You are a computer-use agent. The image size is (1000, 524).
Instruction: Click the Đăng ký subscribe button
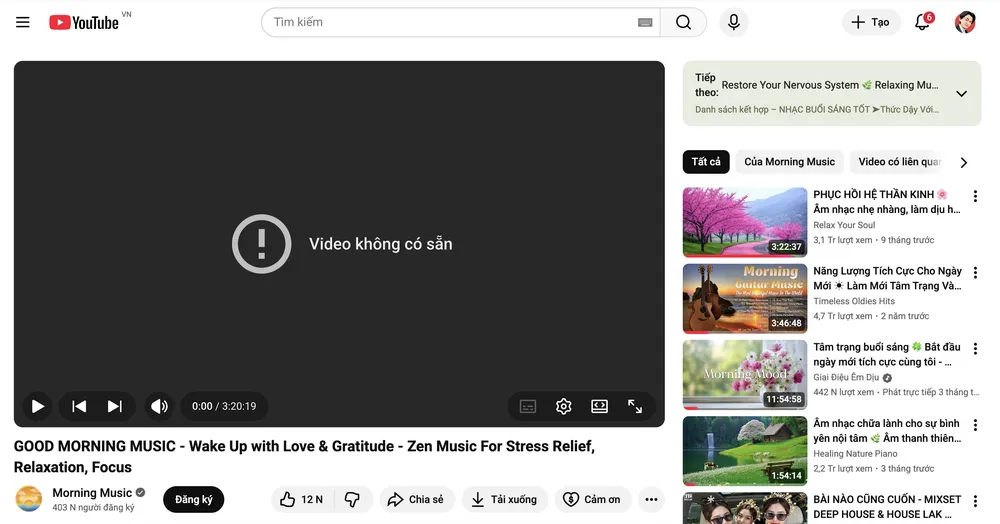tap(193, 499)
